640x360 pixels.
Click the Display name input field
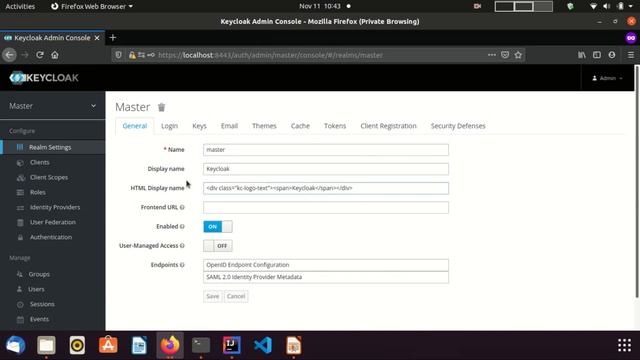[326, 169]
